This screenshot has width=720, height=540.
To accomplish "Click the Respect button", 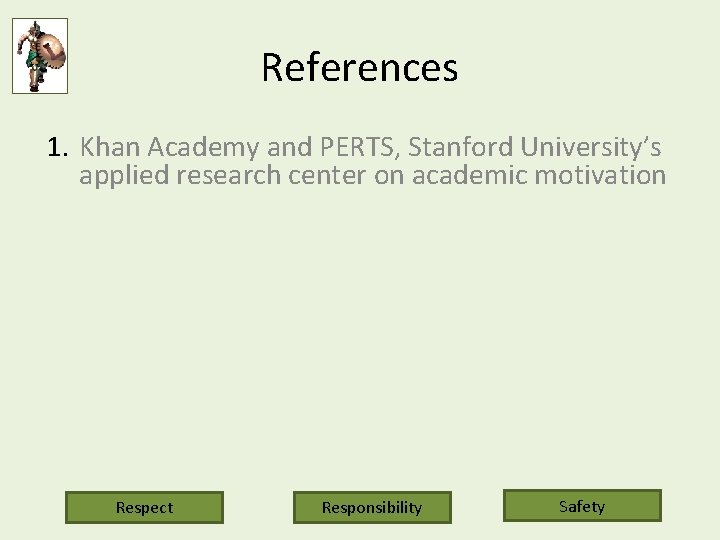I will [x=144, y=507].
